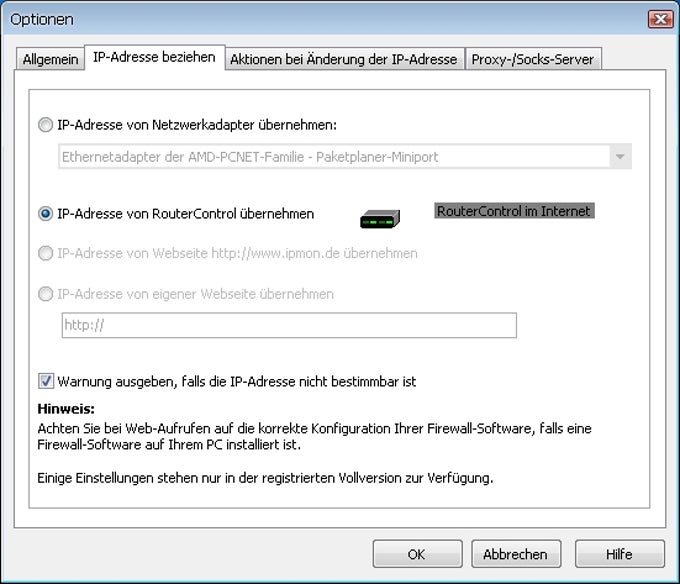
Task: Choose IP-Adresse von Webseite ipmon.de radio
Action: [x=46, y=253]
